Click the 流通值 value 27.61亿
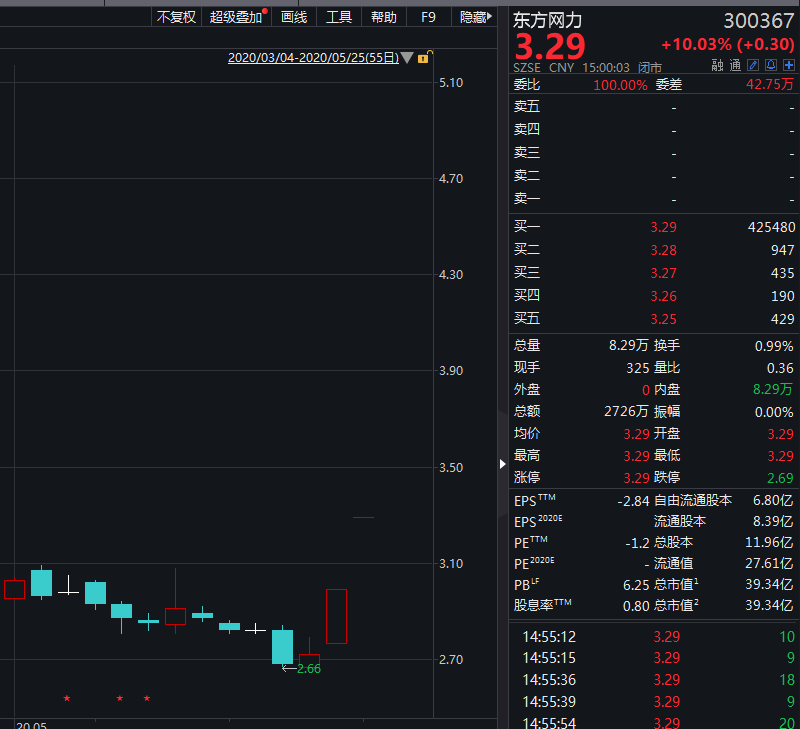The height and width of the screenshot is (729, 800). point(769,563)
